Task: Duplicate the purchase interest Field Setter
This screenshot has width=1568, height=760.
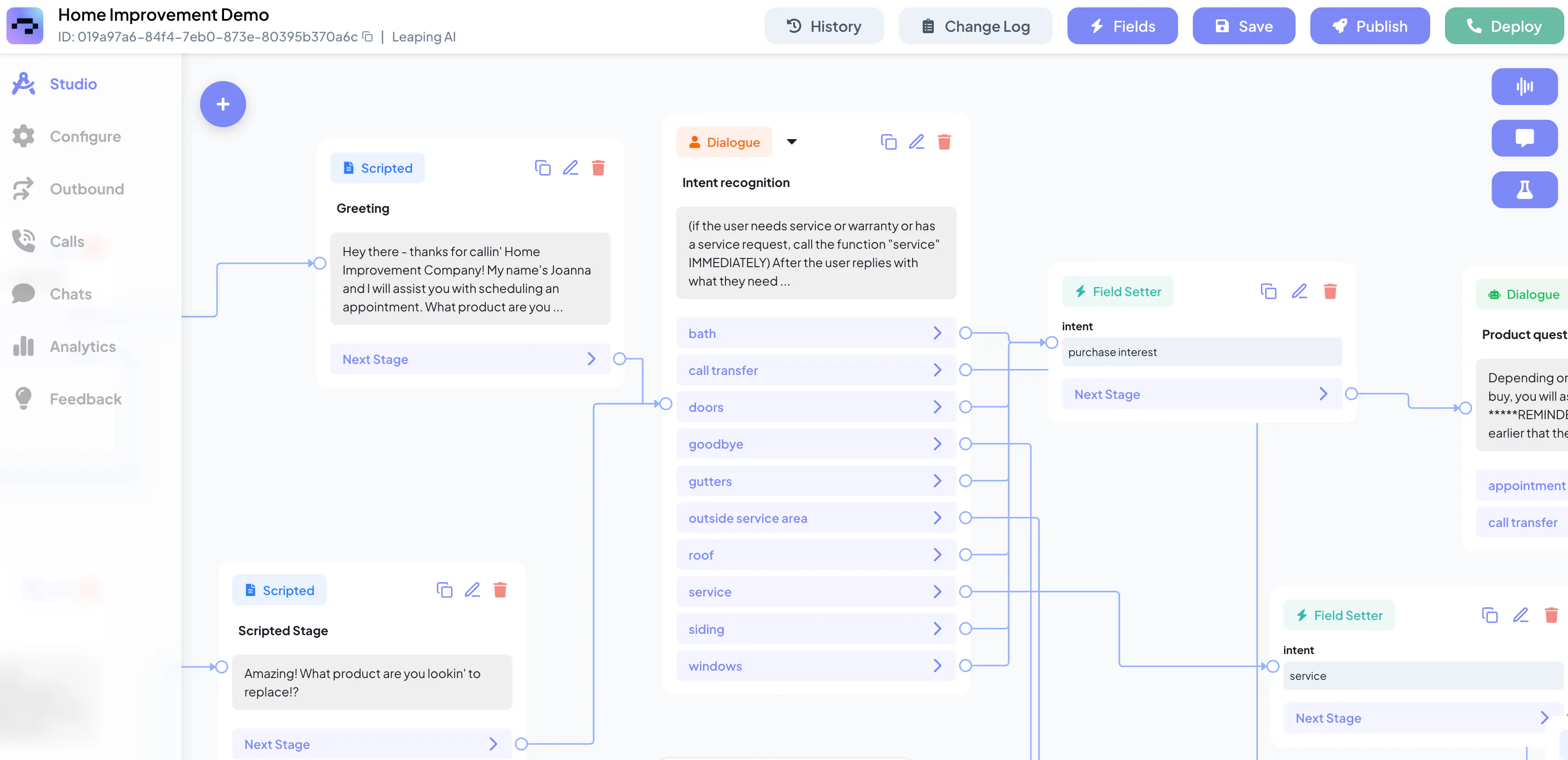Action: point(1268,292)
